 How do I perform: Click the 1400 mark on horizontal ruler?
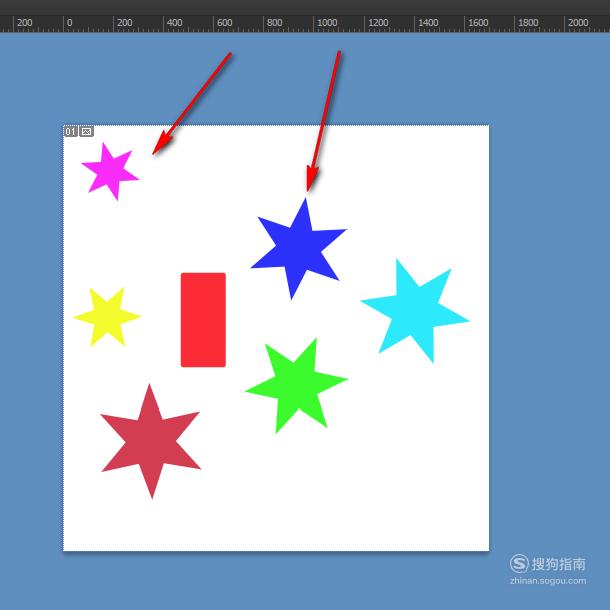click(x=428, y=23)
